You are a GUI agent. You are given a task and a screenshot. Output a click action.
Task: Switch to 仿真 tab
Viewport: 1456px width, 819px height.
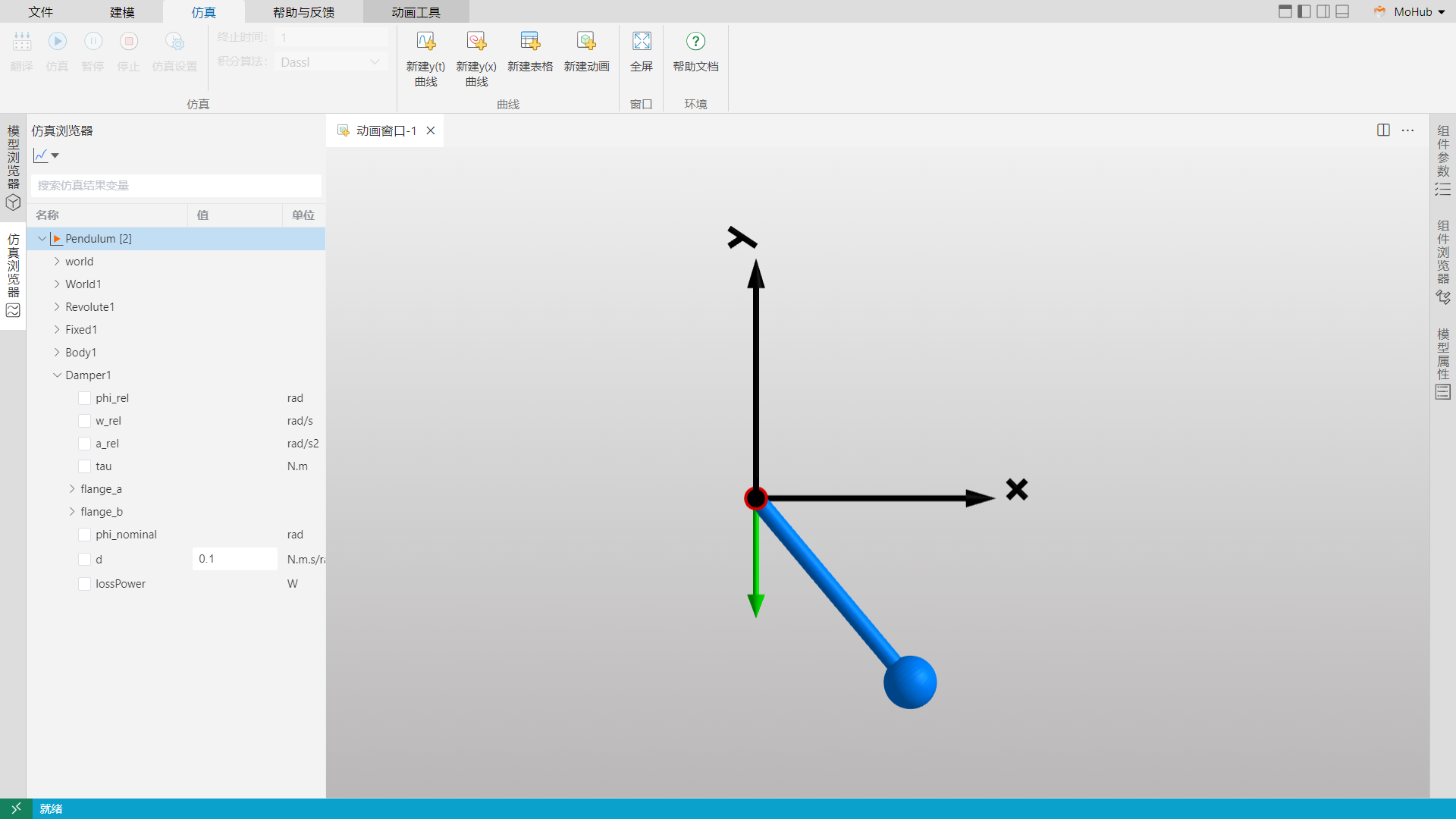[x=203, y=12]
